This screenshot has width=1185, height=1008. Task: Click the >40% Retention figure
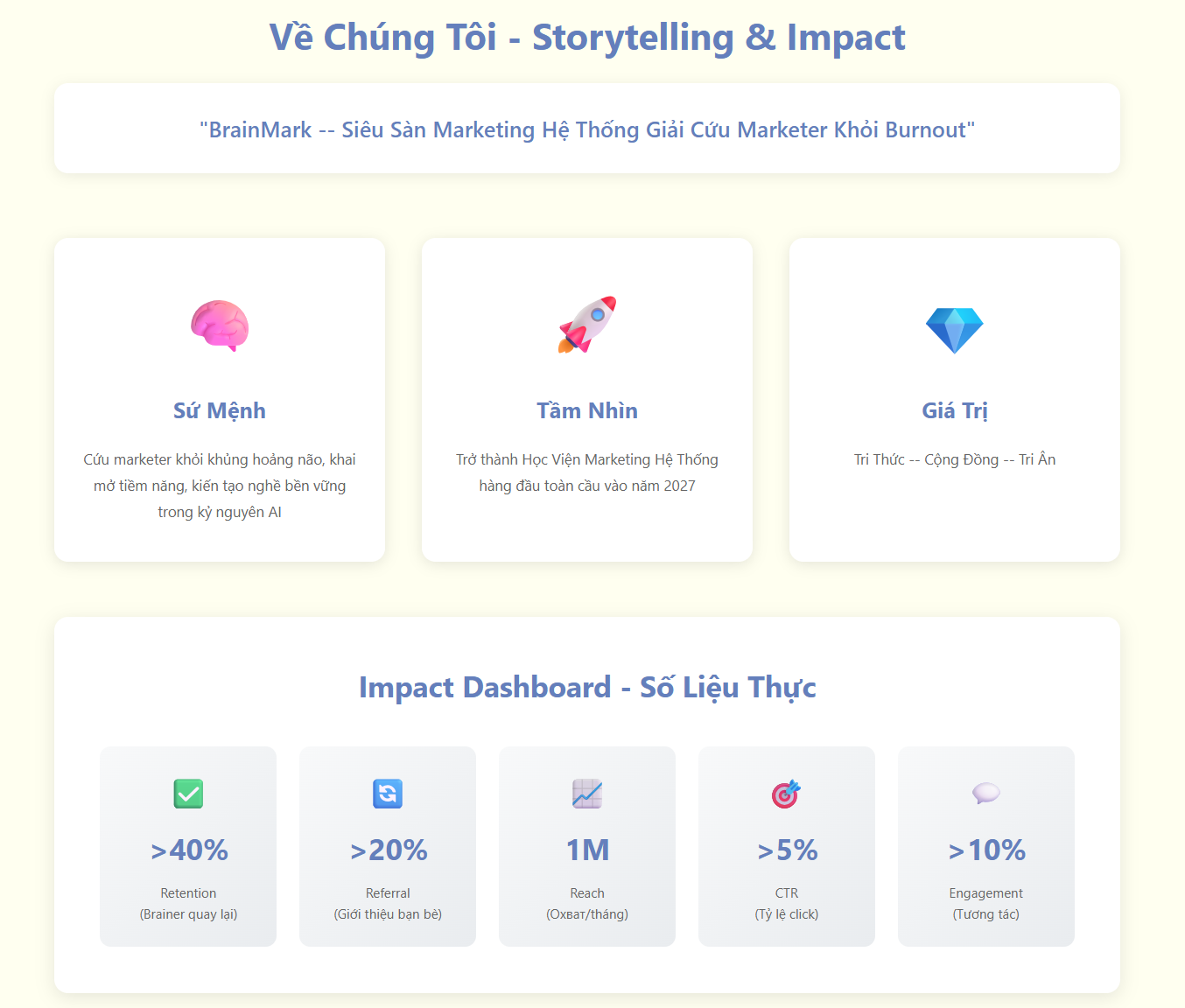189,850
